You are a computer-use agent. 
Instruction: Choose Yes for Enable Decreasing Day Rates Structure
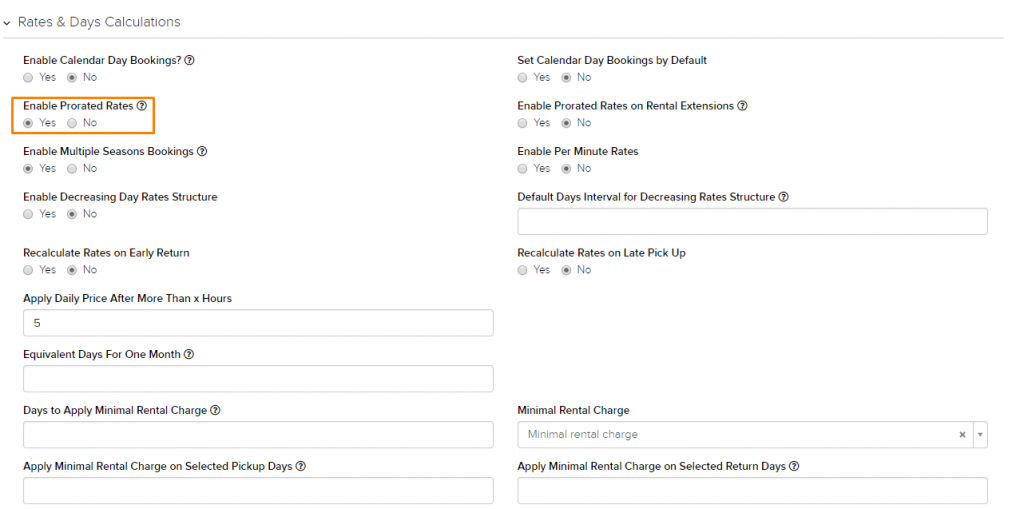[x=28, y=214]
